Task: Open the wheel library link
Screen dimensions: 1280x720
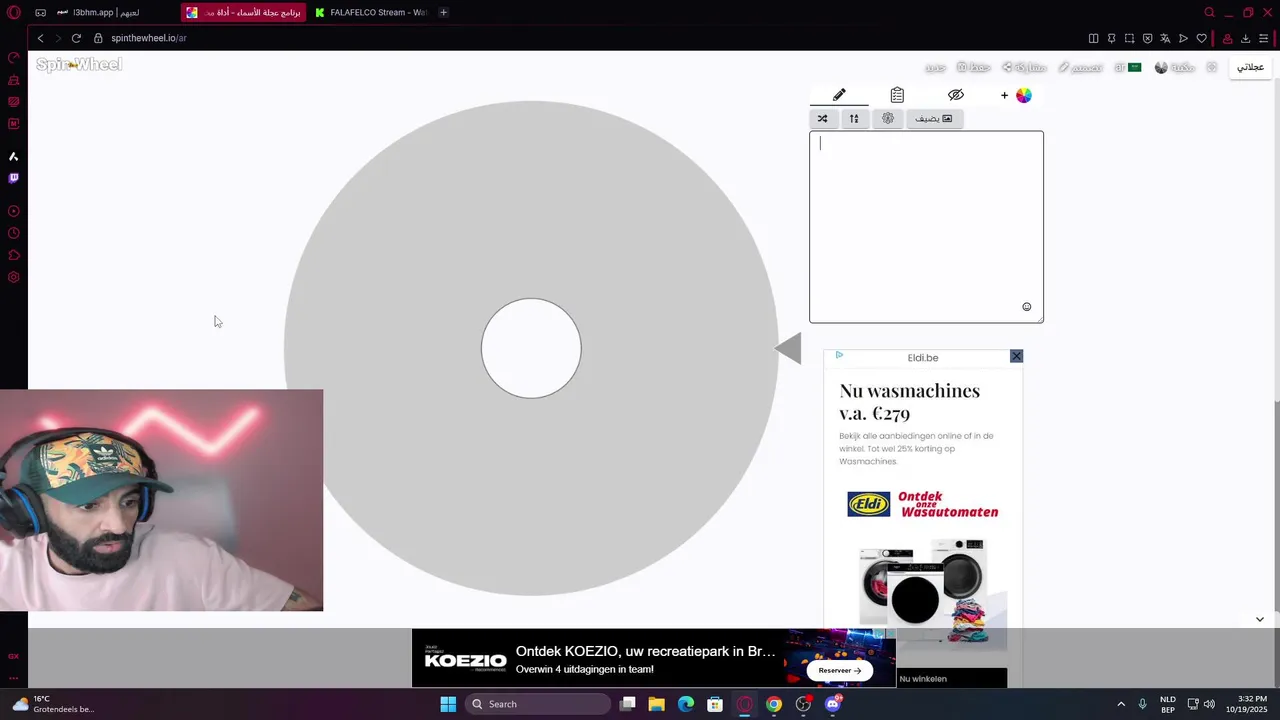Action: pos(1175,67)
